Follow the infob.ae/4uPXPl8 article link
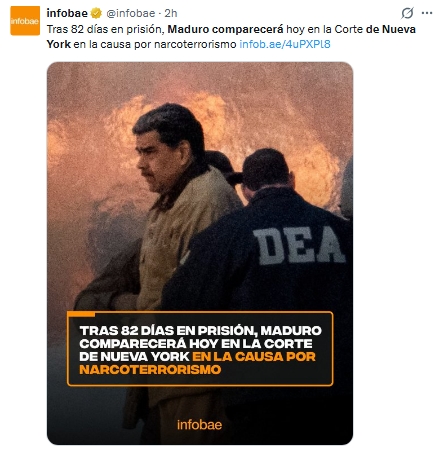This screenshot has width=439, height=451. 285,44
